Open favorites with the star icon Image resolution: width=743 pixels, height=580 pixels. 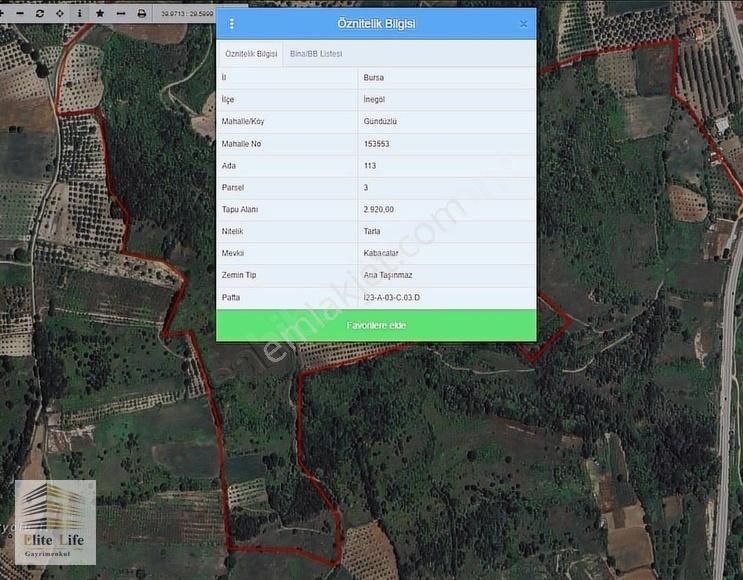click(x=100, y=13)
